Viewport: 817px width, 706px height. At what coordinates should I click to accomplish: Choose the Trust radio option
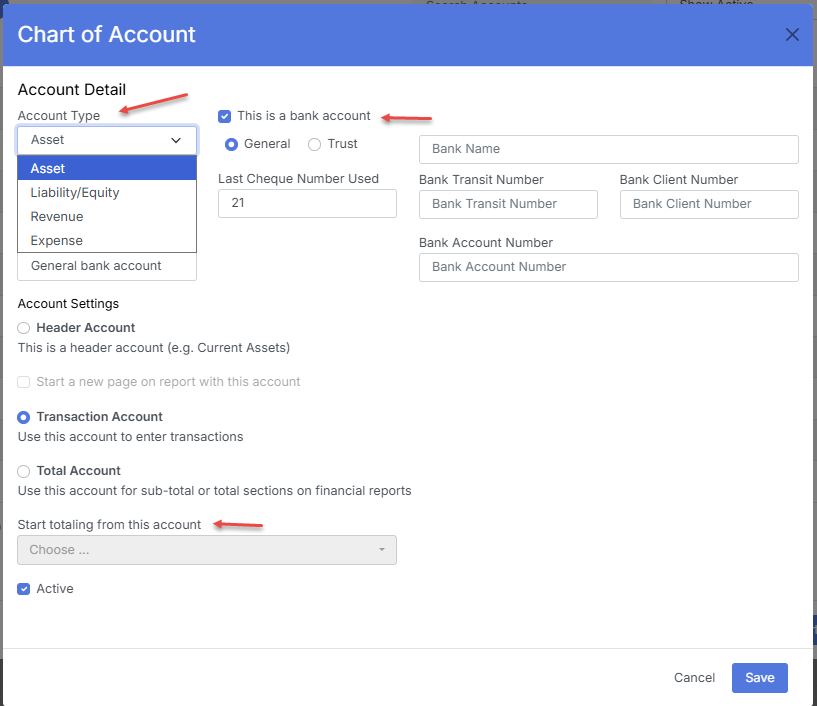point(315,144)
